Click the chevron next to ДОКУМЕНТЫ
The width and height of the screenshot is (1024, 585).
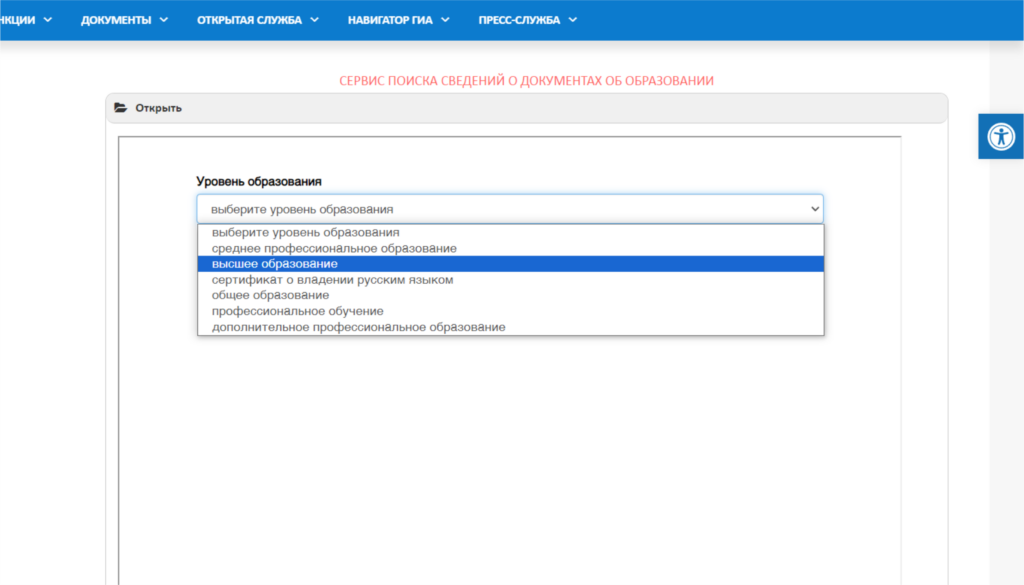pyautogui.click(x=164, y=20)
